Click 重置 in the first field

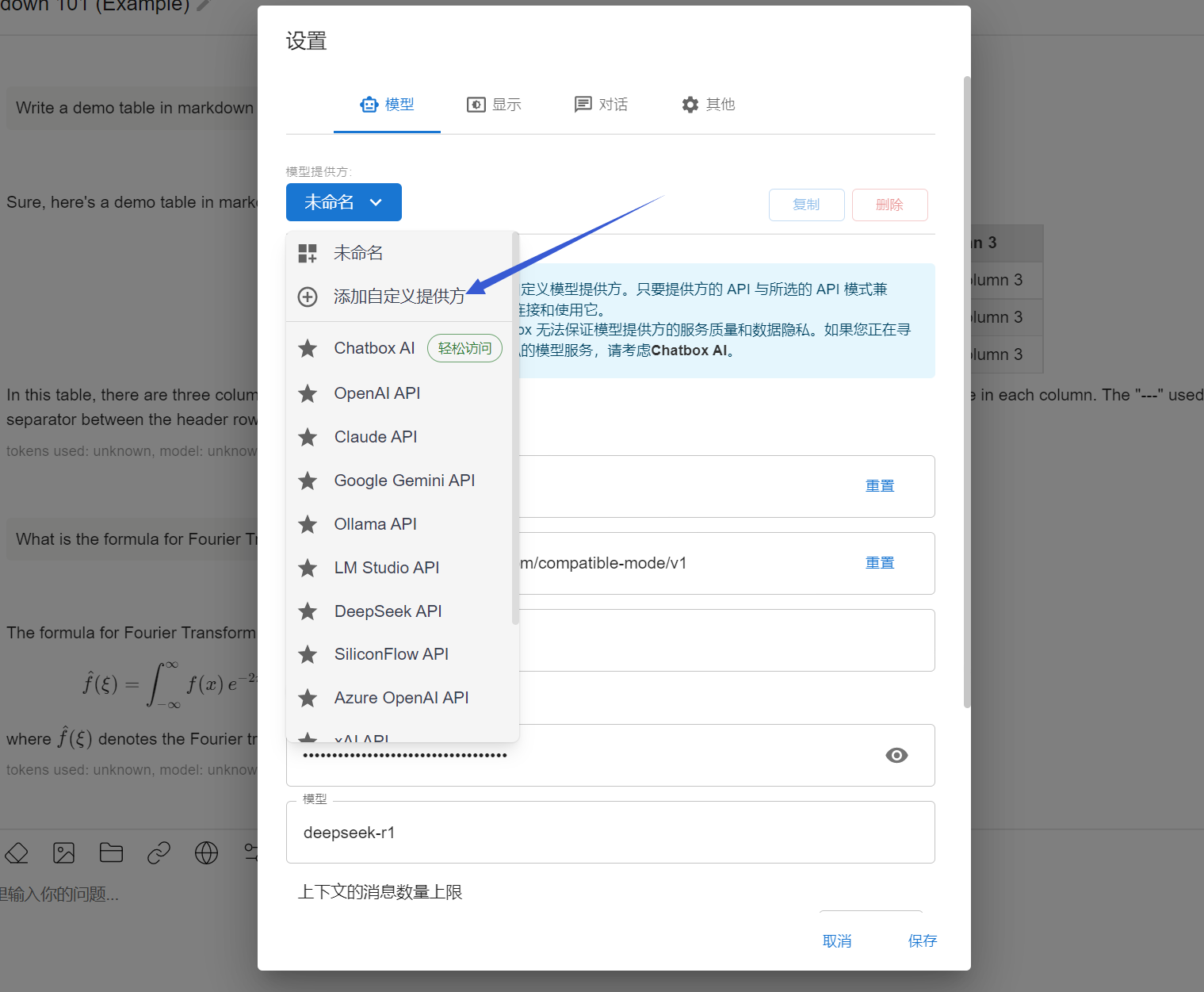tap(880, 486)
